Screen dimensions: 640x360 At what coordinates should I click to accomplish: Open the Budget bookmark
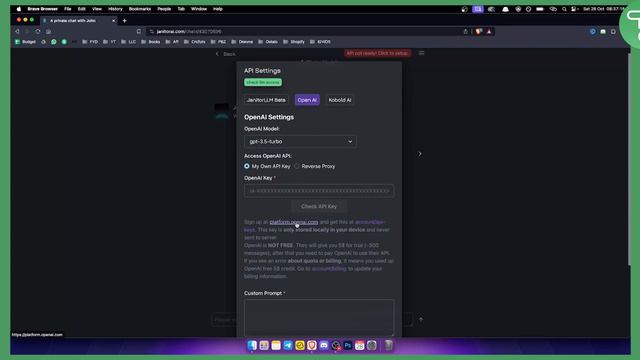(25, 42)
